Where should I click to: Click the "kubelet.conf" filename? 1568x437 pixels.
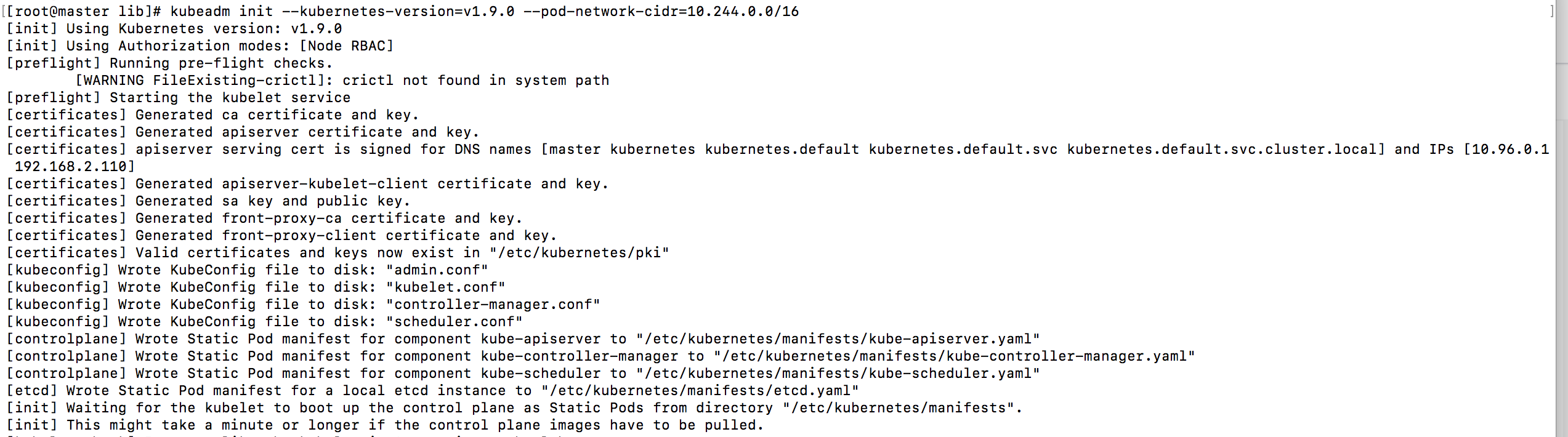(x=445, y=287)
